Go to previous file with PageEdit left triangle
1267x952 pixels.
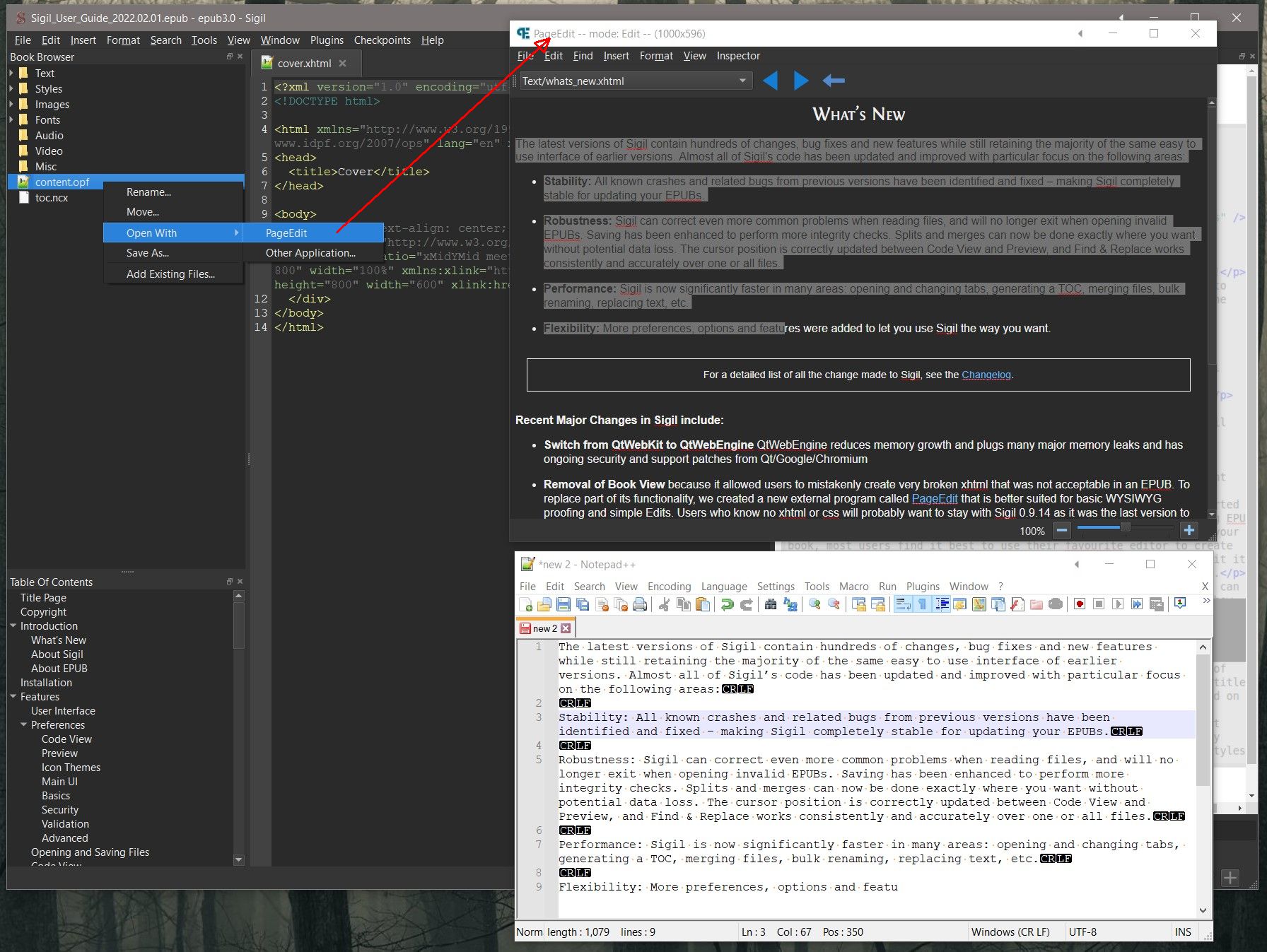pos(771,81)
